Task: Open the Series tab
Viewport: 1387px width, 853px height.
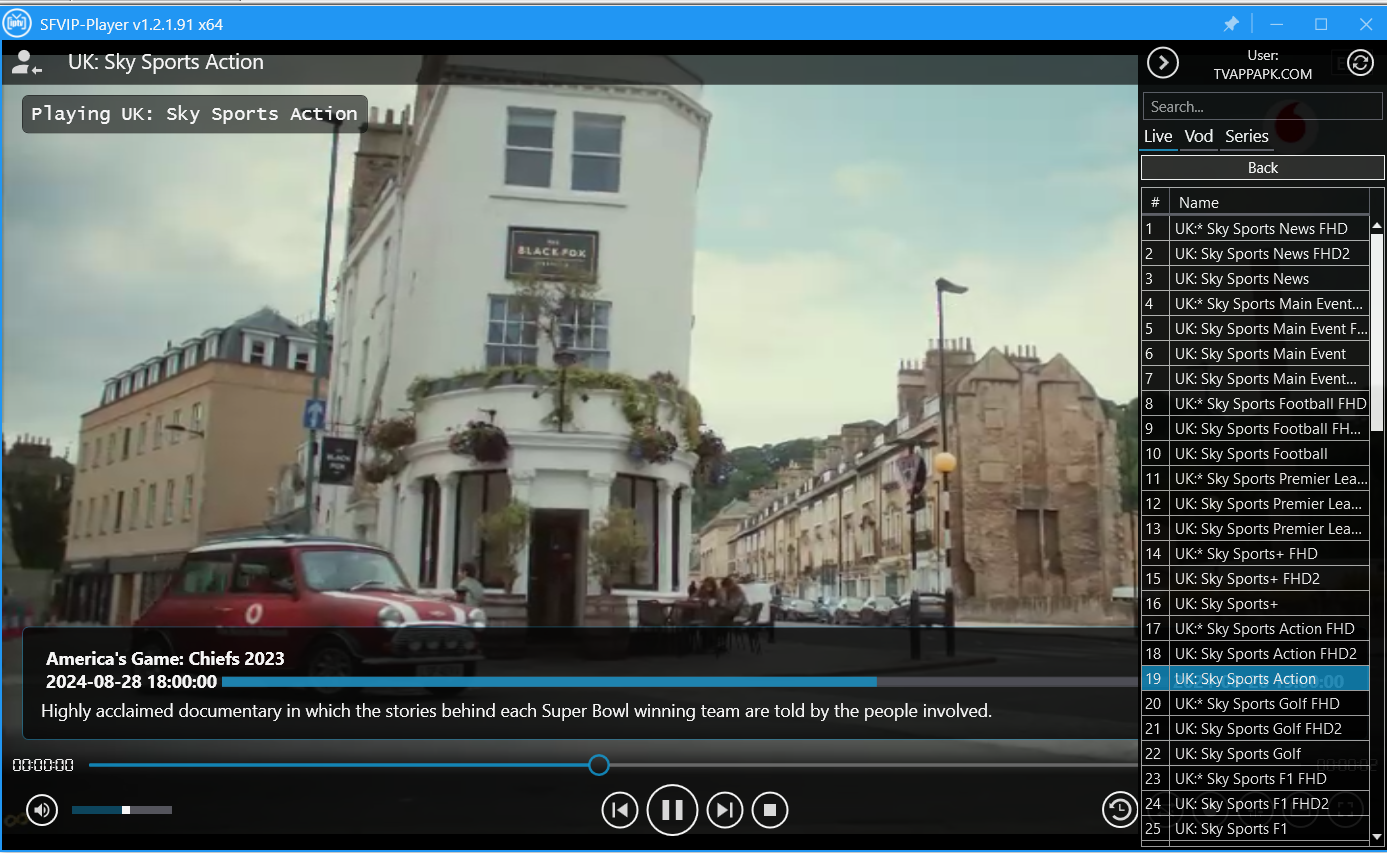Action: 1246,137
